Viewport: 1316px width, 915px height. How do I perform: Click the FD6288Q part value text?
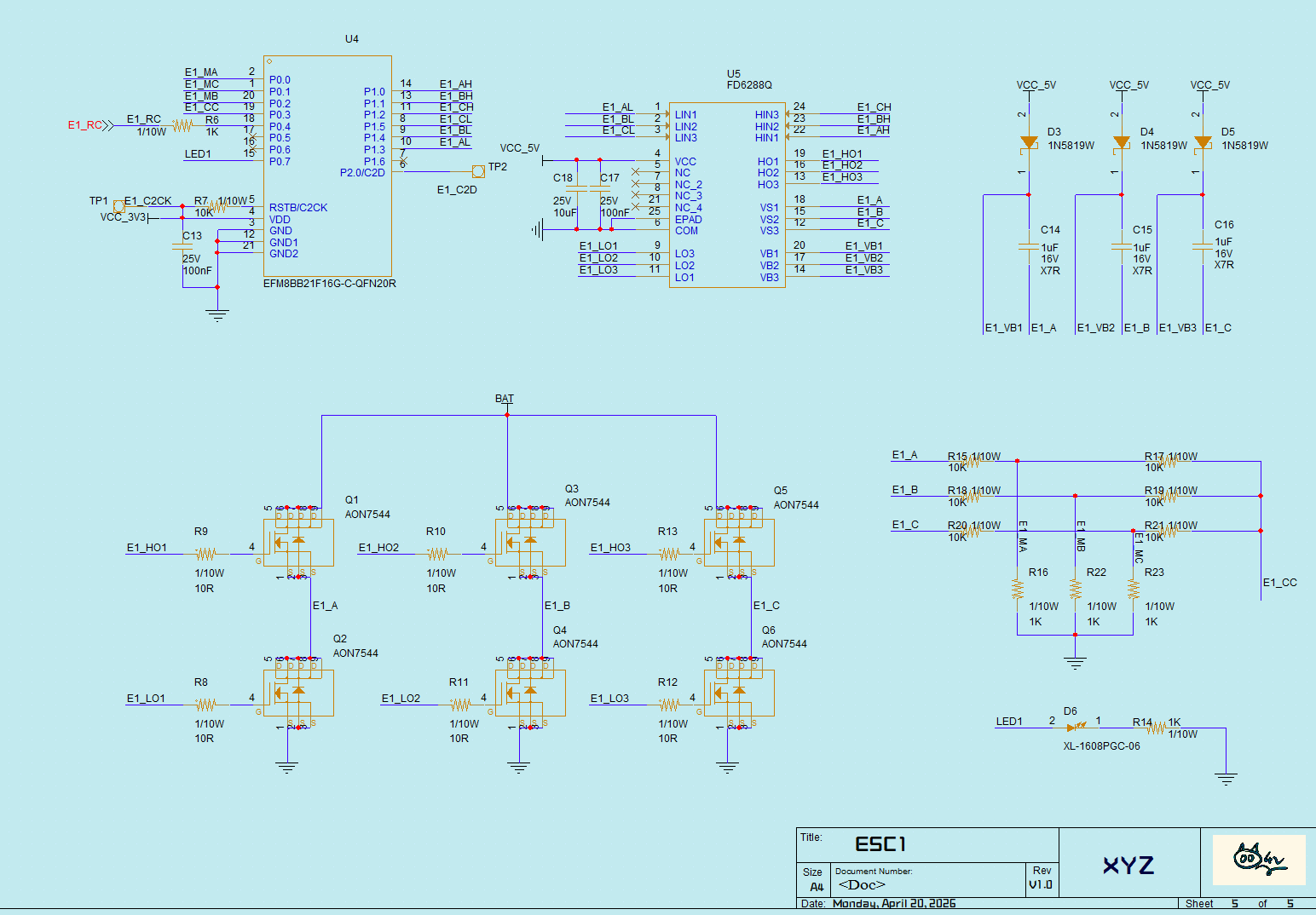click(749, 85)
